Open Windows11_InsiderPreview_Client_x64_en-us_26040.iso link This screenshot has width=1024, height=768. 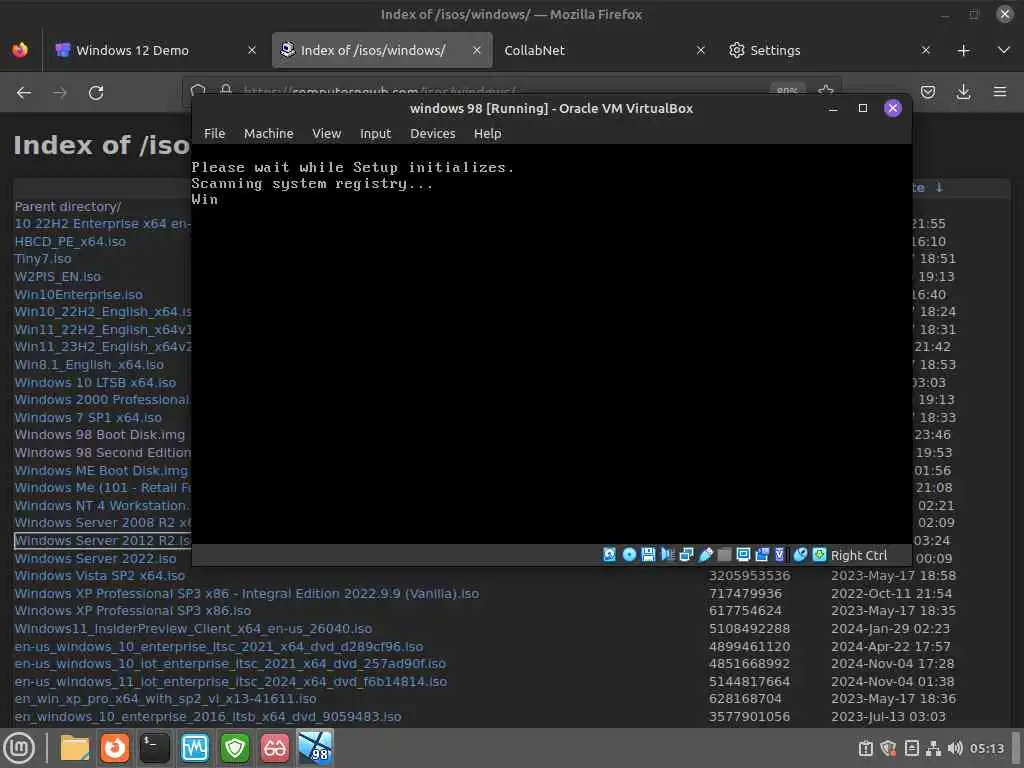click(193, 628)
